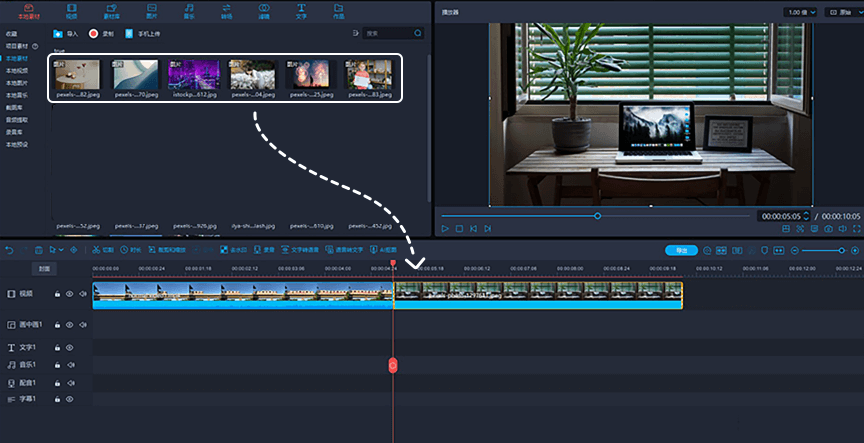
Task: Select Local Video in the sidebar
Action: [x=17, y=71]
